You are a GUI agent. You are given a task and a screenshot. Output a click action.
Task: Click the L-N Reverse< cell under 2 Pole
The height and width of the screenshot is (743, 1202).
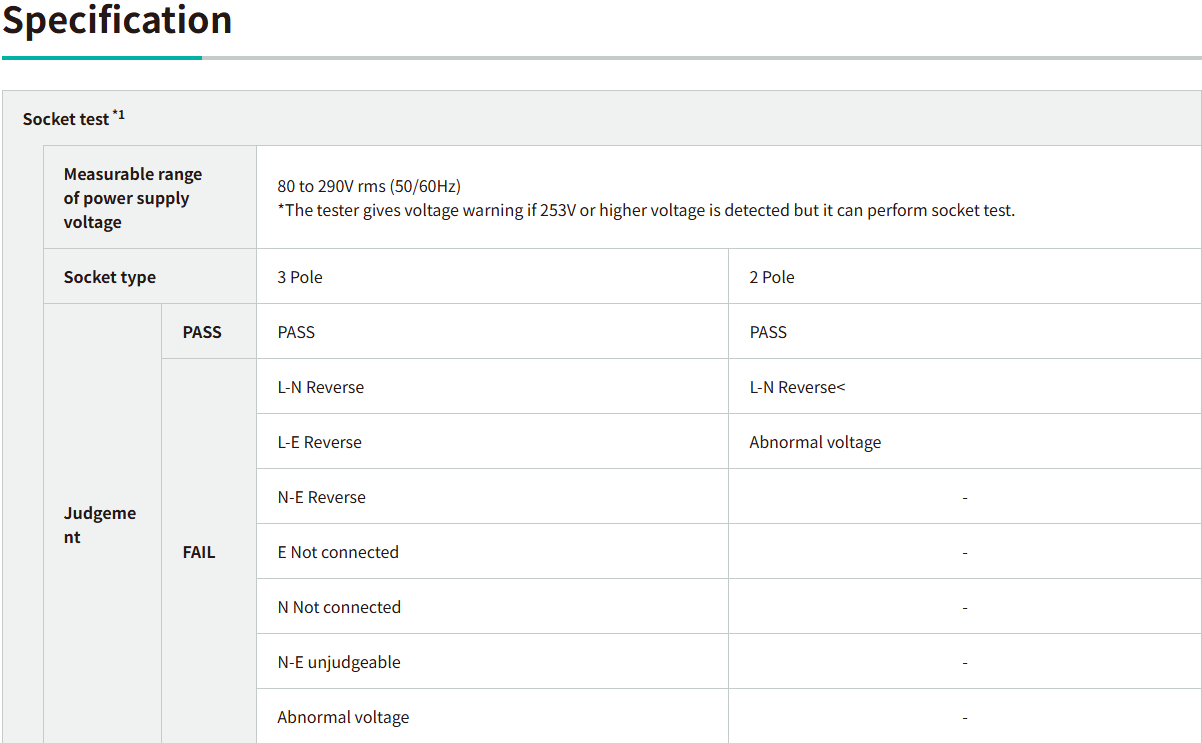tap(797, 387)
